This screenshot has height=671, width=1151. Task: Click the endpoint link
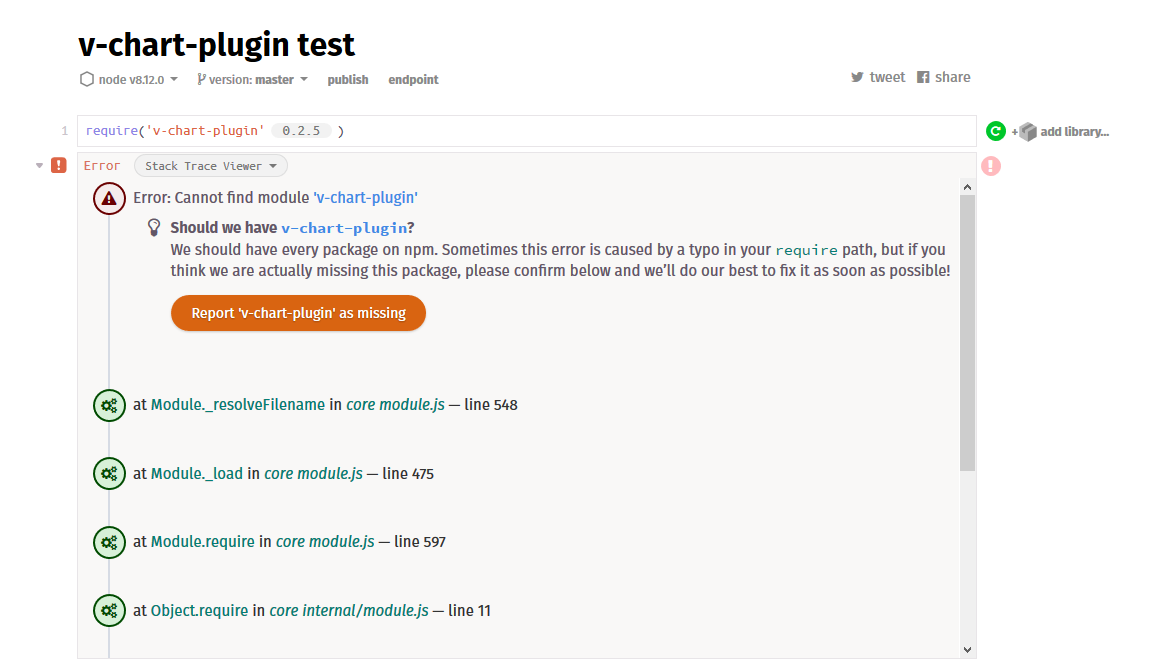(413, 79)
